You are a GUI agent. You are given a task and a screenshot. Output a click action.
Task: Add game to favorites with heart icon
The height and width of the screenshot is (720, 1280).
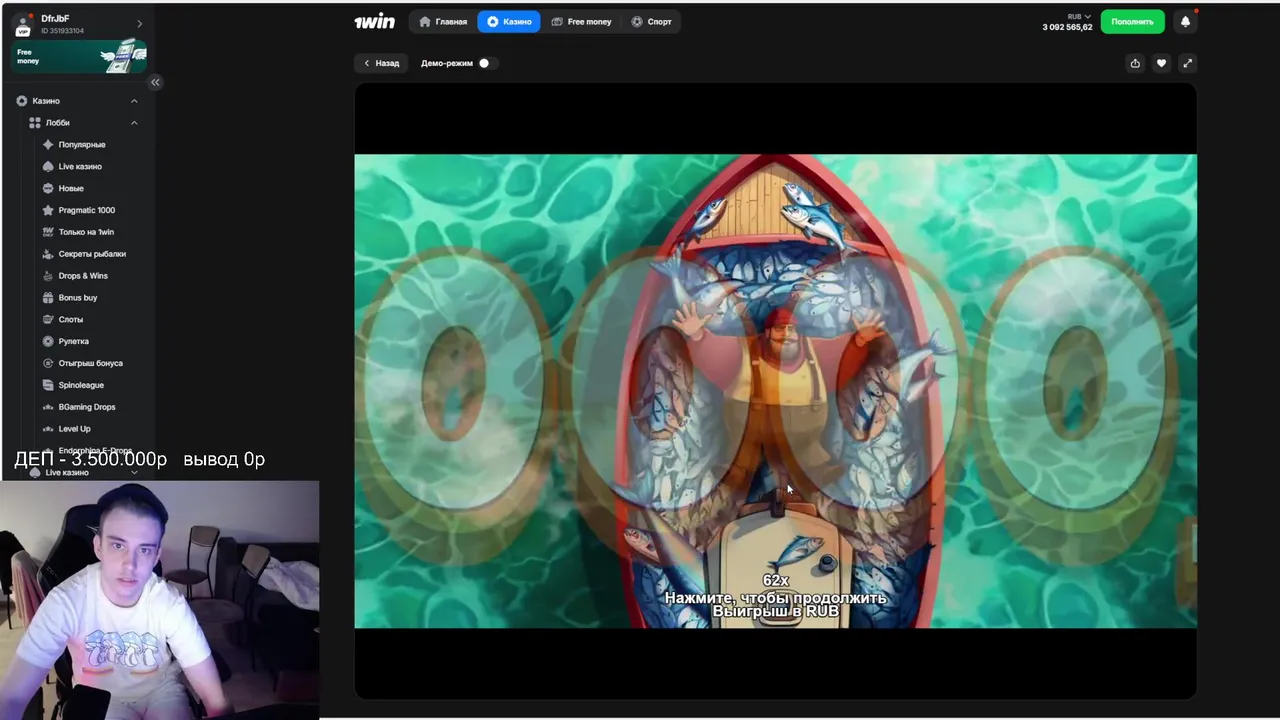click(x=1161, y=63)
